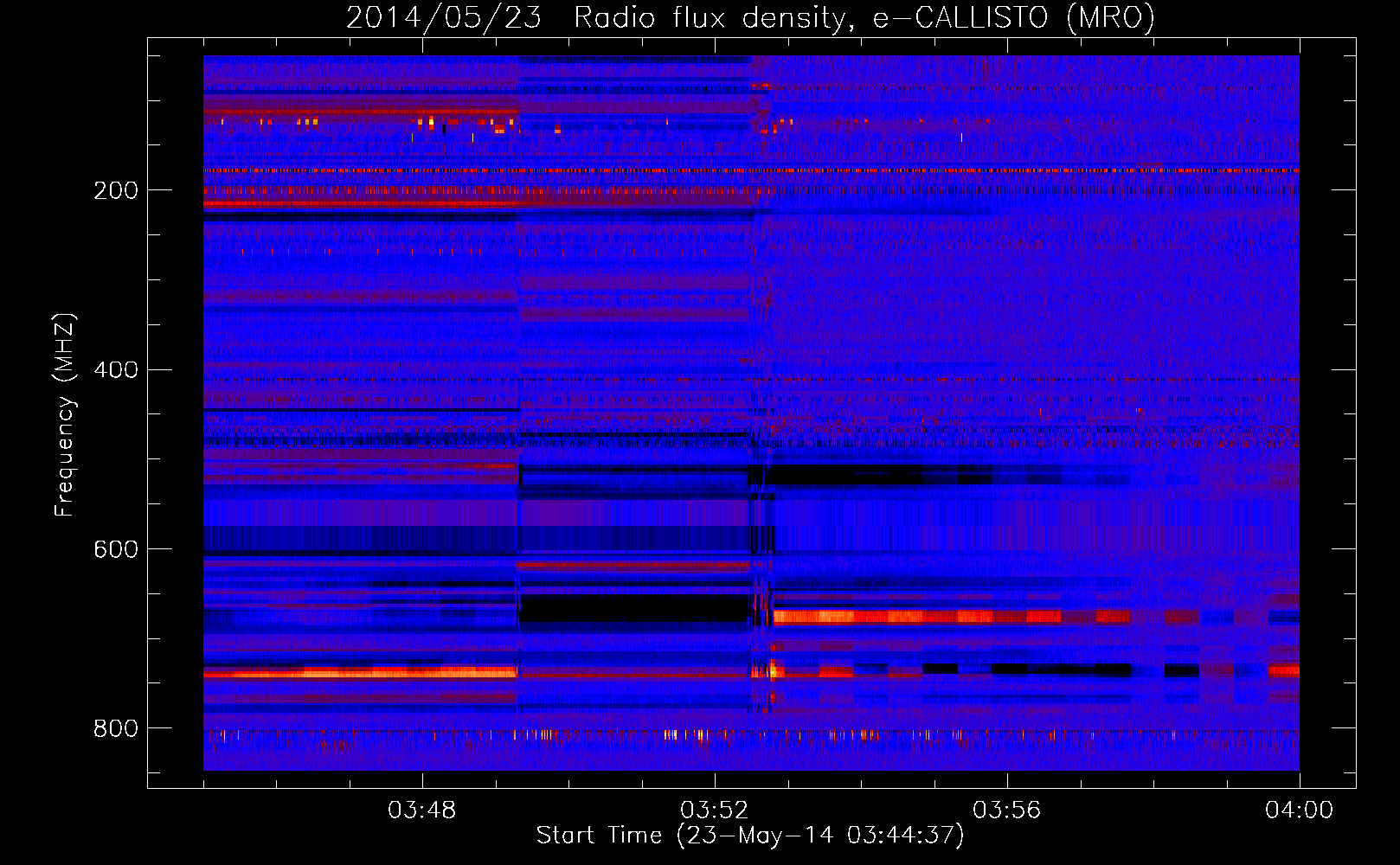
Task: Click the 'Frequency (MHZ)' y-axis label
Action: (x=65, y=414)
